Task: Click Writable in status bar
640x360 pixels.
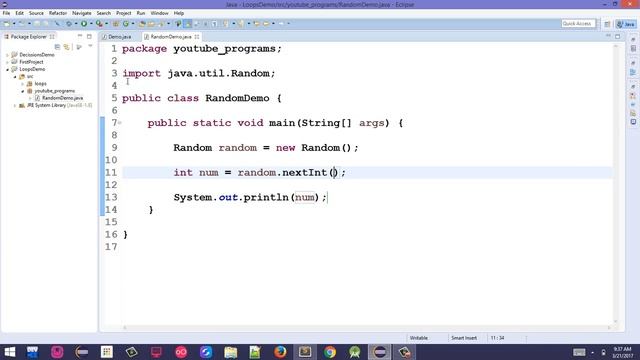Action: click(419, 338)
